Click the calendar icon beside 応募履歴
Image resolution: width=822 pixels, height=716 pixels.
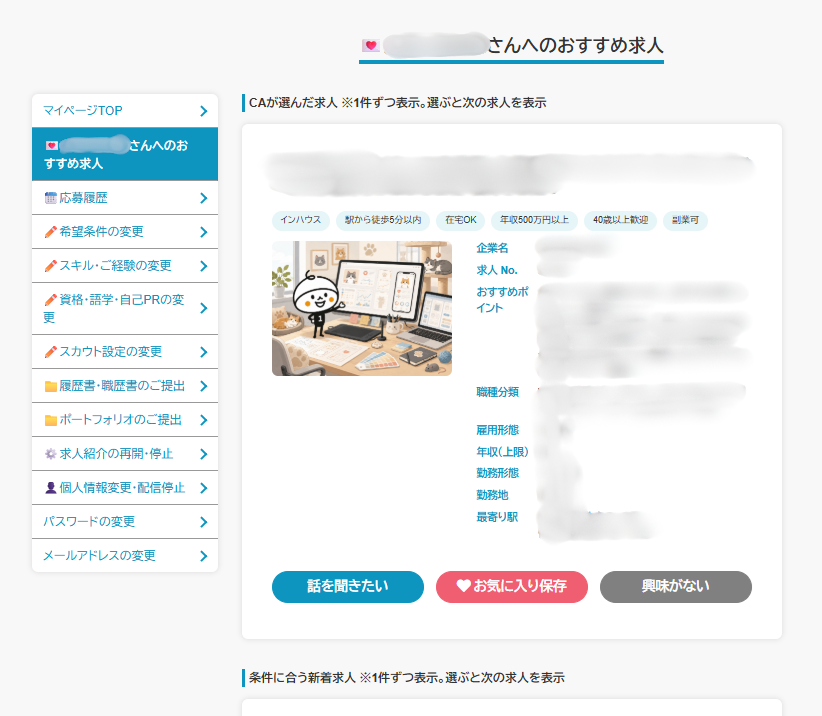tap(50, 198)
